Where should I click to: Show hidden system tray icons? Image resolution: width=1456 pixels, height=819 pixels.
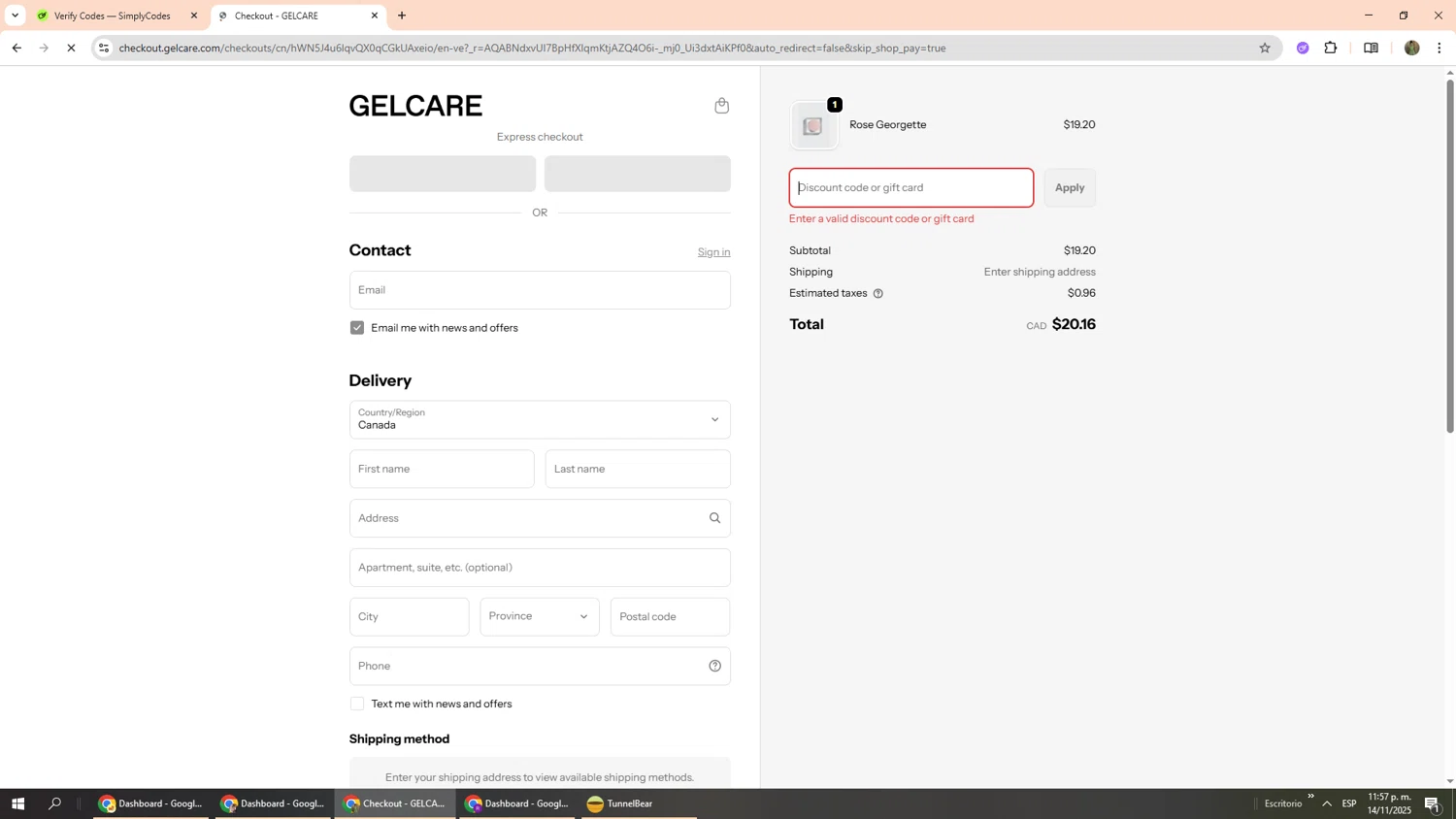(1327, 803)
